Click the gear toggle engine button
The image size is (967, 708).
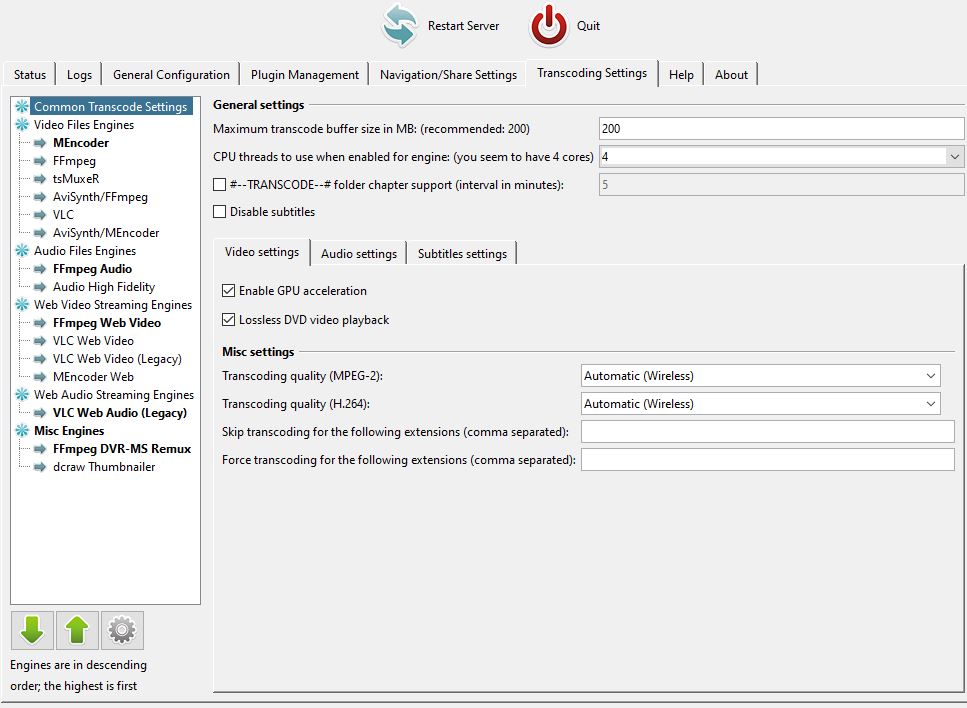[122, 630]
